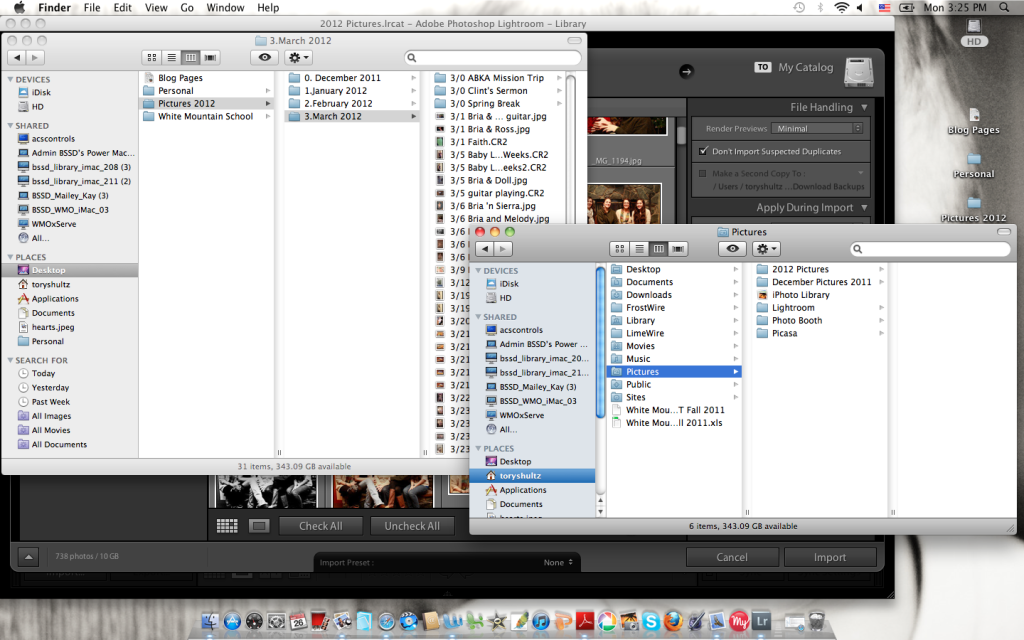Launch the App Store from the Dock
This screenshot has height=640, width=1024.
(x=232, y=621)
